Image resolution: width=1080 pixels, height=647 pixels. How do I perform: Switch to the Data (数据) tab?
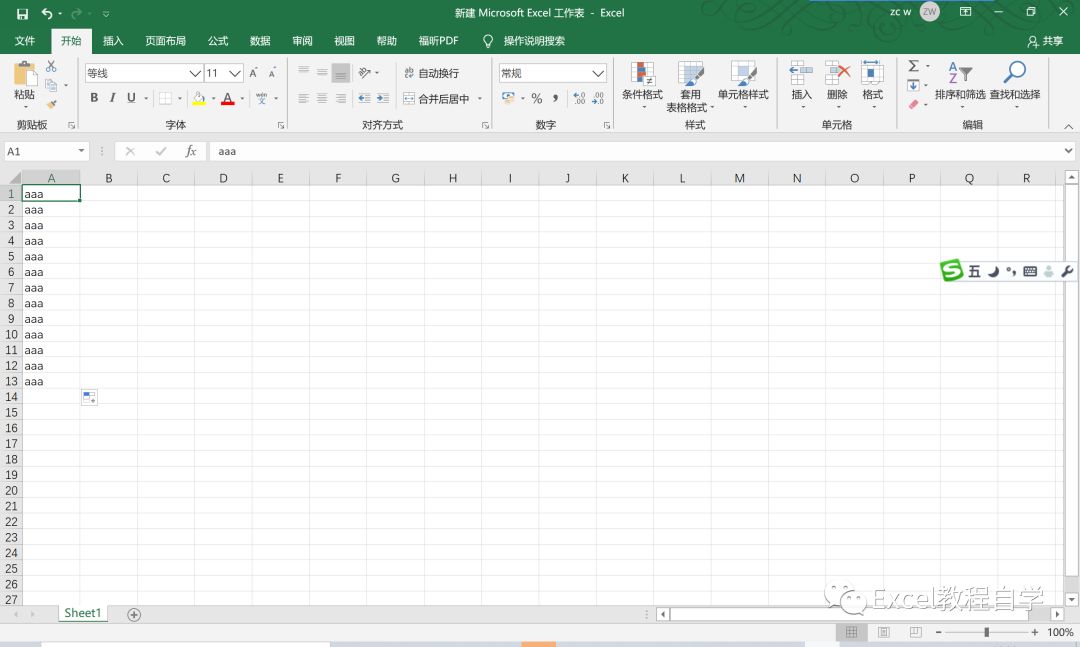pyautogui.click(x=260, y=41)
